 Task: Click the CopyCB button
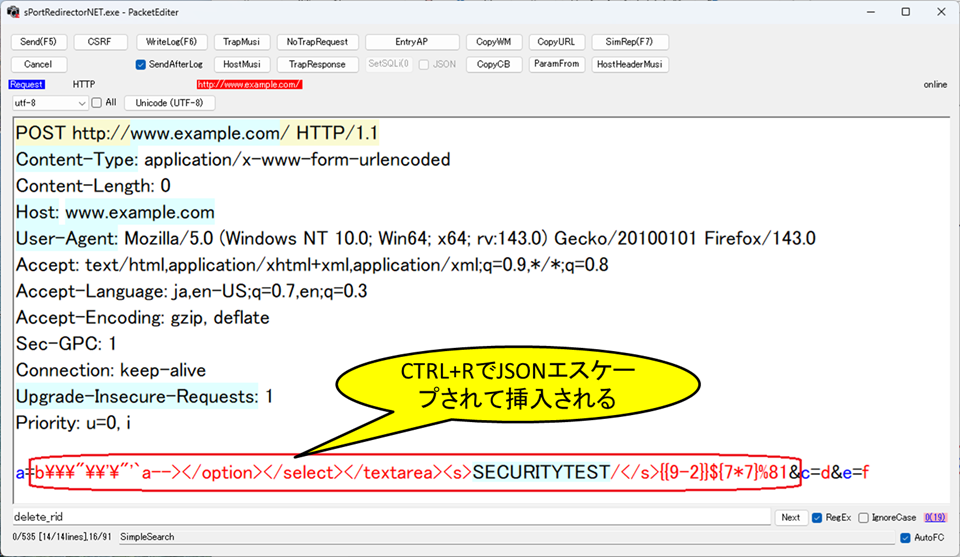[x=493, y=64]
